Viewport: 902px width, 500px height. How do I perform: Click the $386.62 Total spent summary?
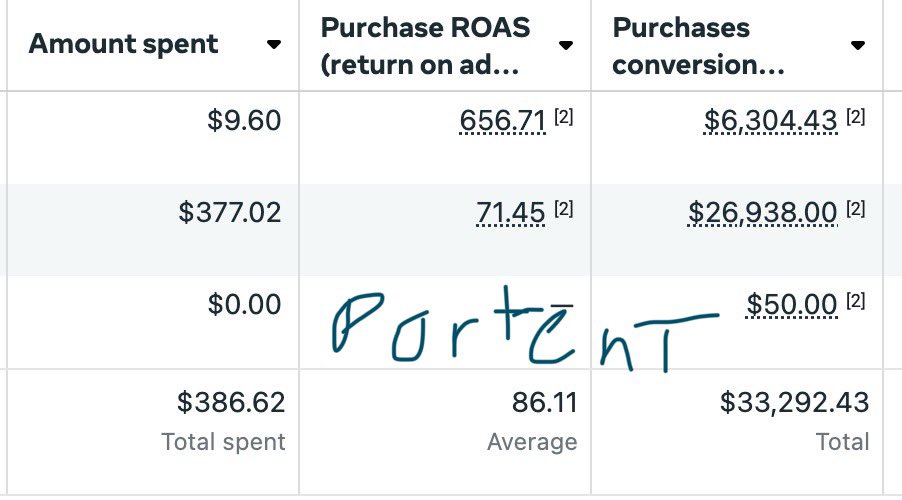231,404
